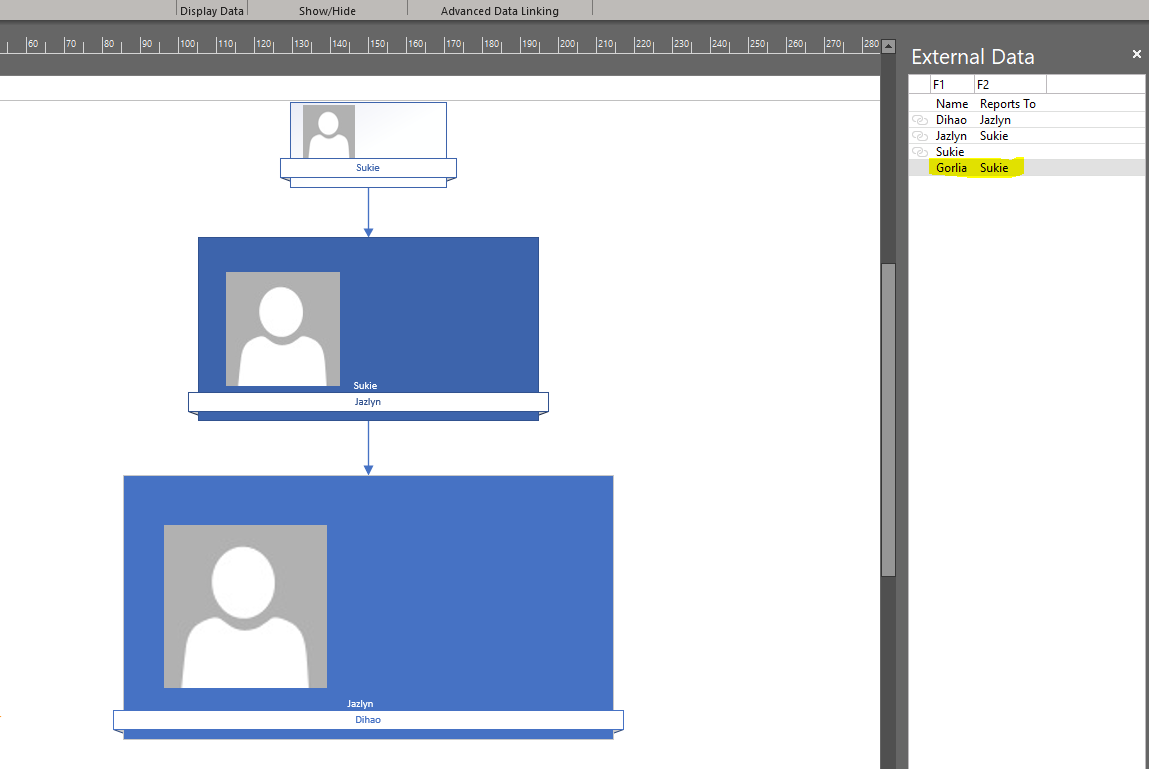This screenshot has width=1149, height=769.
Task: Click the vertical scrollbar up arrow
Action: pyautogui.click(x=888, y=46)
